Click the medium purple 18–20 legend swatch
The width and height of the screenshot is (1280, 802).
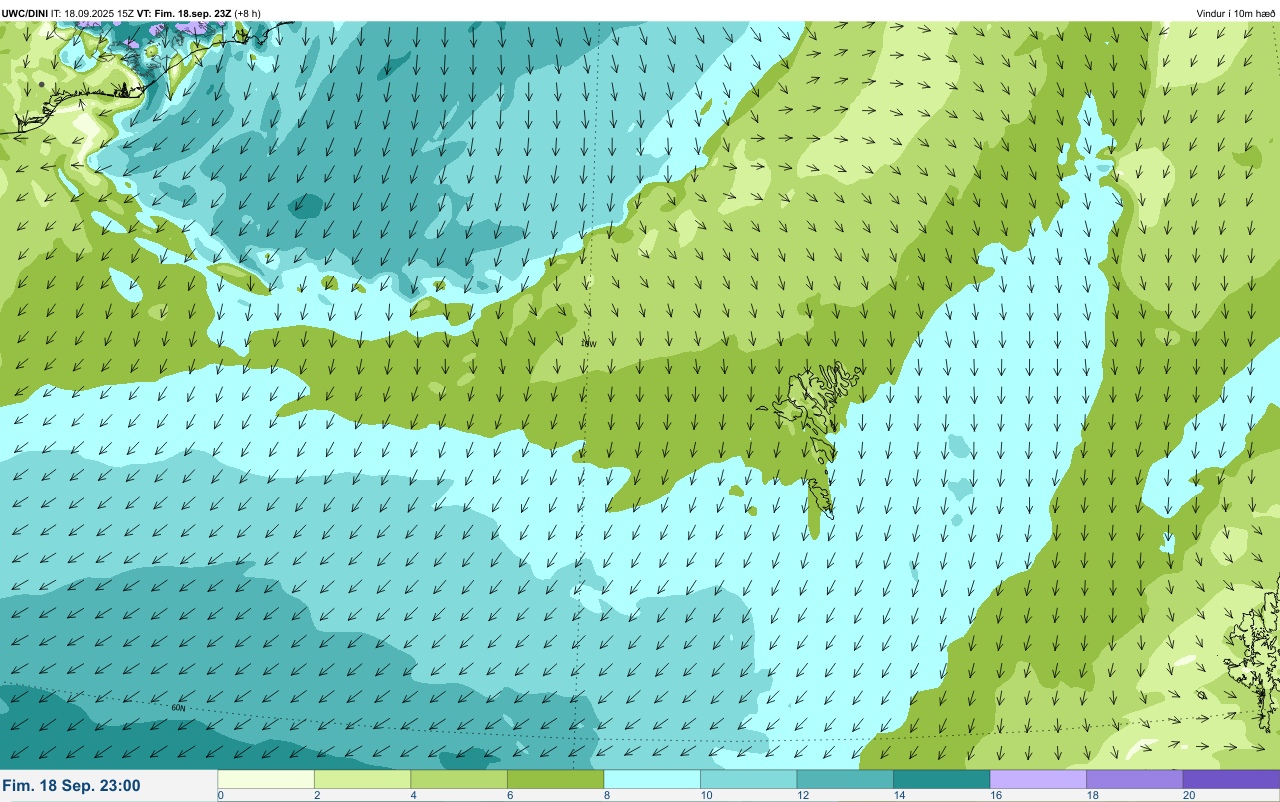pos(1134,779)
